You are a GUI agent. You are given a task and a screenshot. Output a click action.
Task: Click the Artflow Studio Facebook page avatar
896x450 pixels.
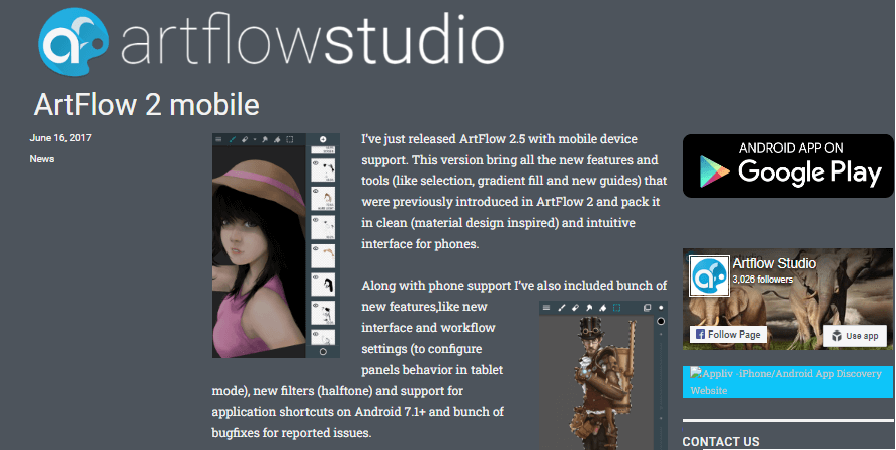tap(709, 276)
